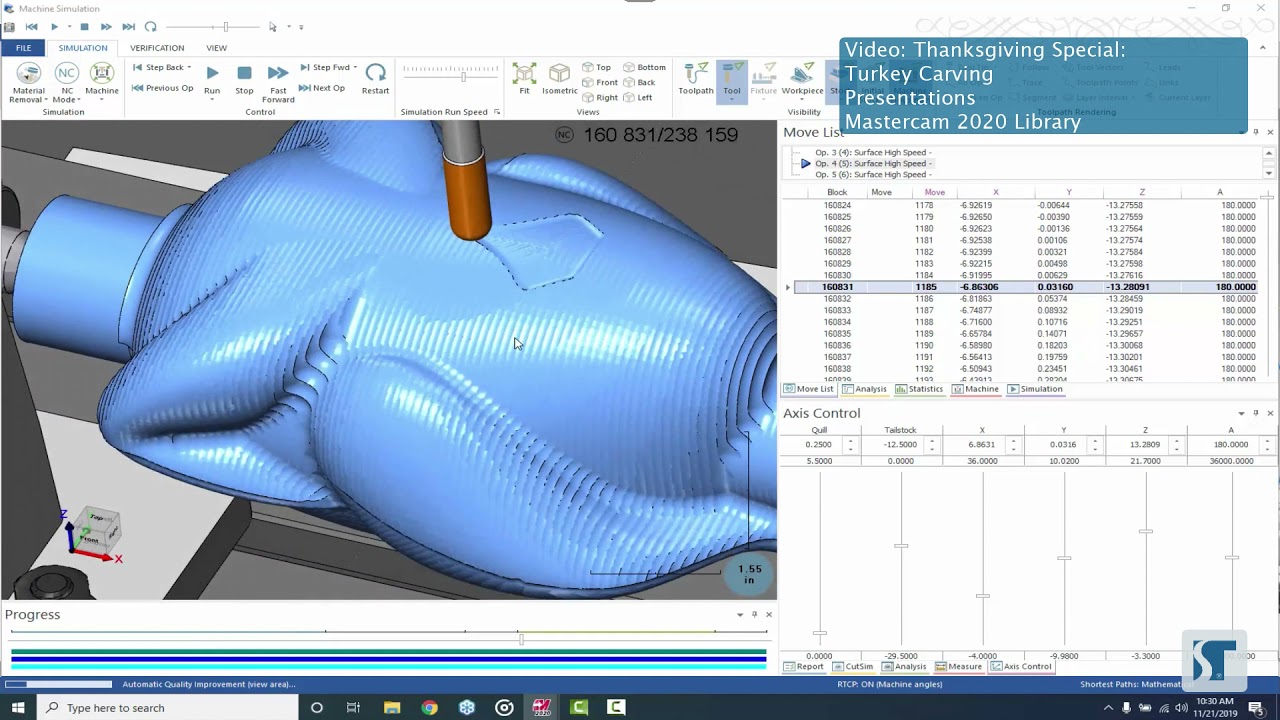Switch to the Report tab
Viewport: 1280px width, 720px height.
tap(804, 666)
